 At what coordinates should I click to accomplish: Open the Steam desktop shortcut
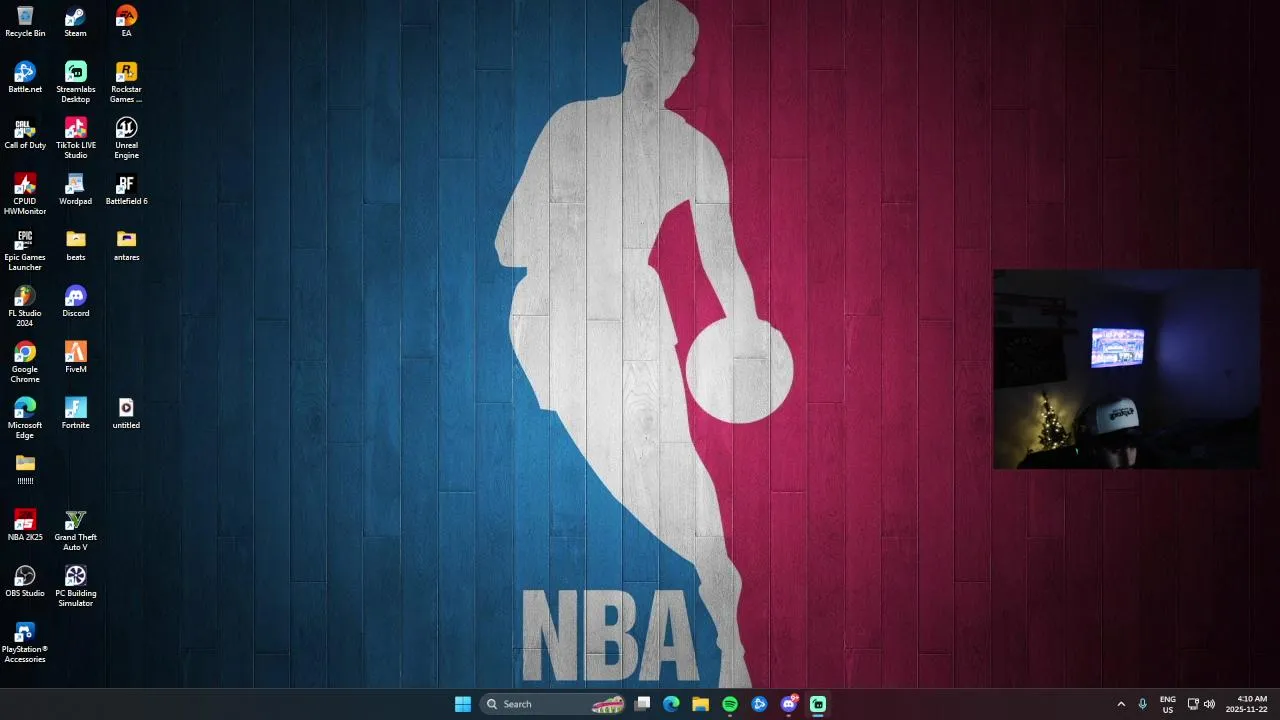(x=75, y=21)
